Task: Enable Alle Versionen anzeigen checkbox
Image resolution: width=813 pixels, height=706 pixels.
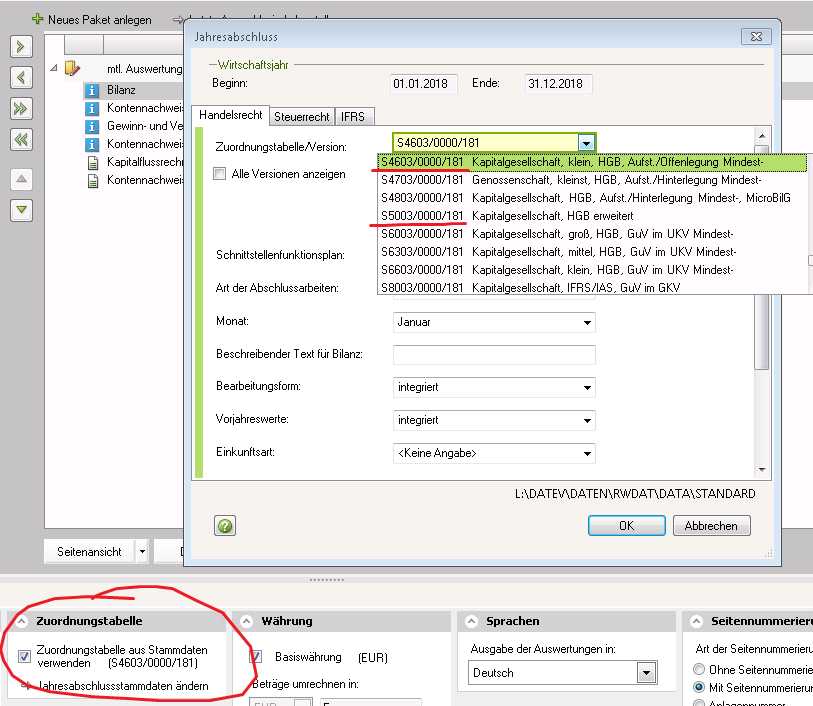Action: pyautogui.click(x=220, y=174)
